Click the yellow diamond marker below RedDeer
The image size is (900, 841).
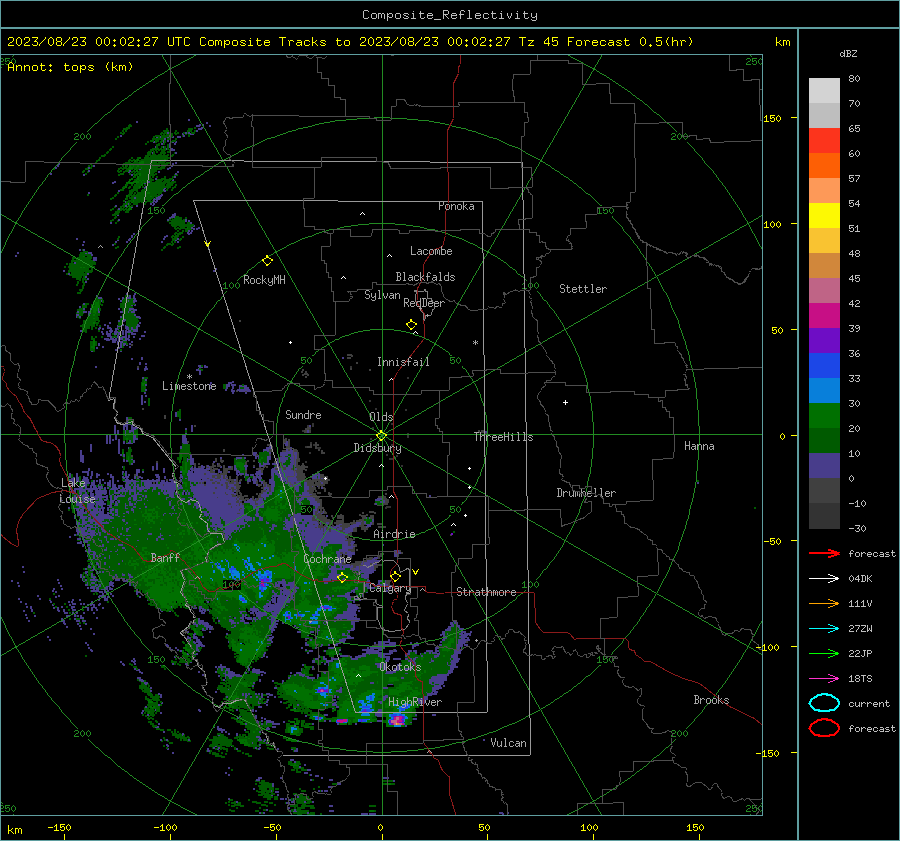point(411,325)
